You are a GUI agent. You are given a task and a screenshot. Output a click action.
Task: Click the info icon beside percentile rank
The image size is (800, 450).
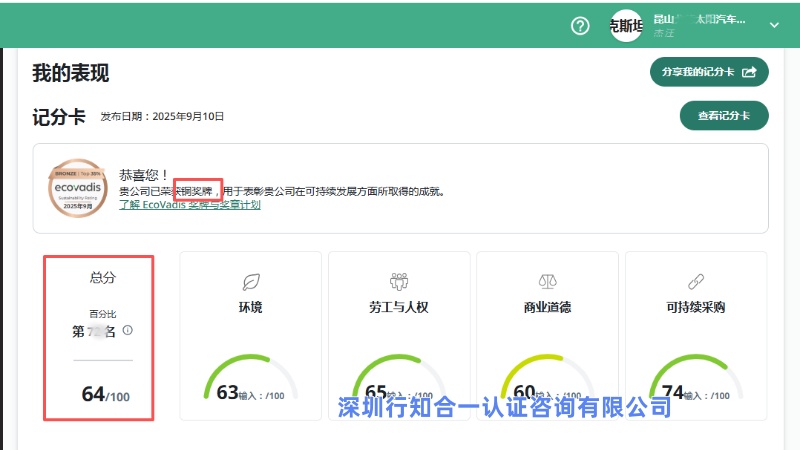(127, 330)
